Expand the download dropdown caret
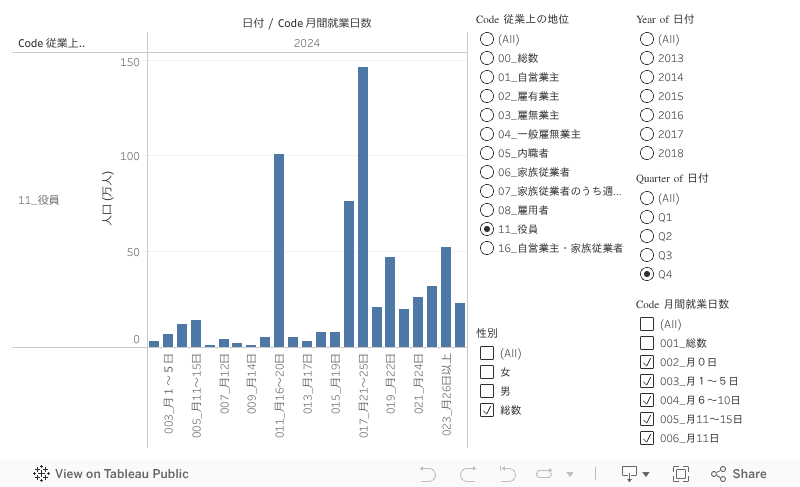Screen dimensions: 800x487 click(646, 474)
